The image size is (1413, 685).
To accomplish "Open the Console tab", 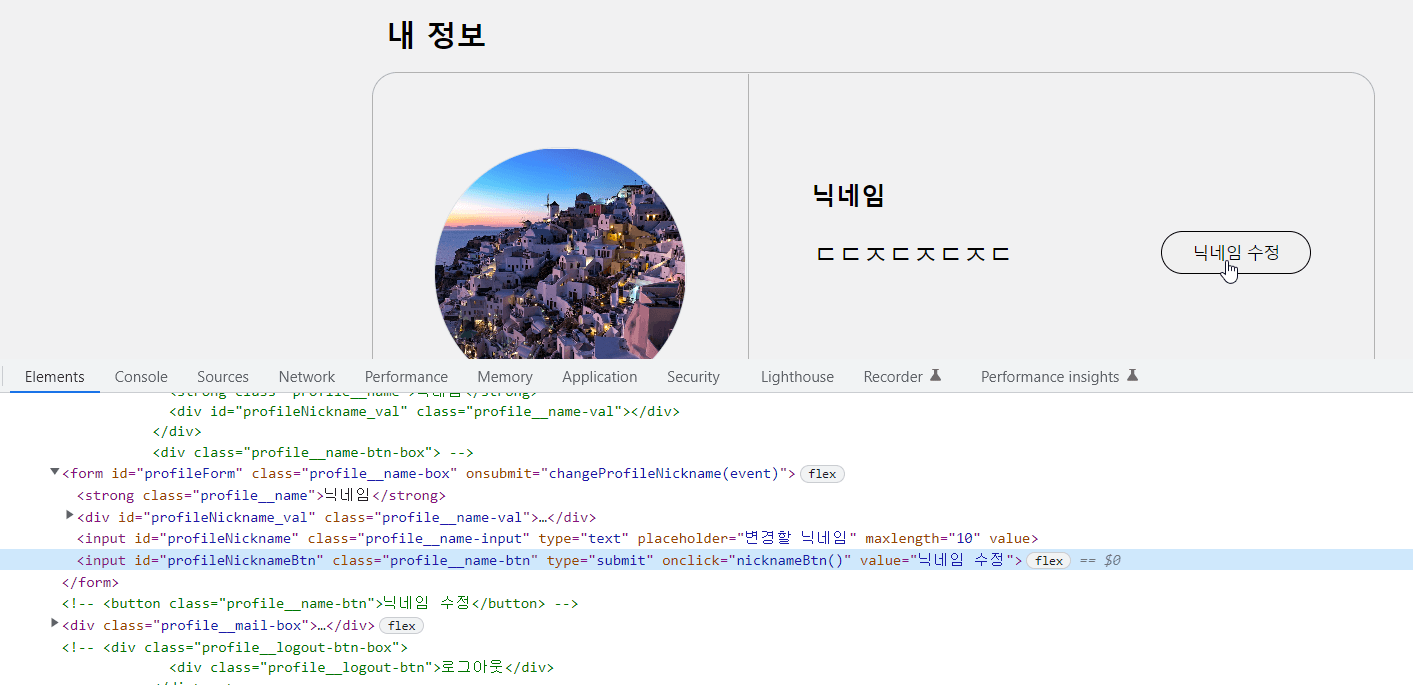I will coord(141,377).
